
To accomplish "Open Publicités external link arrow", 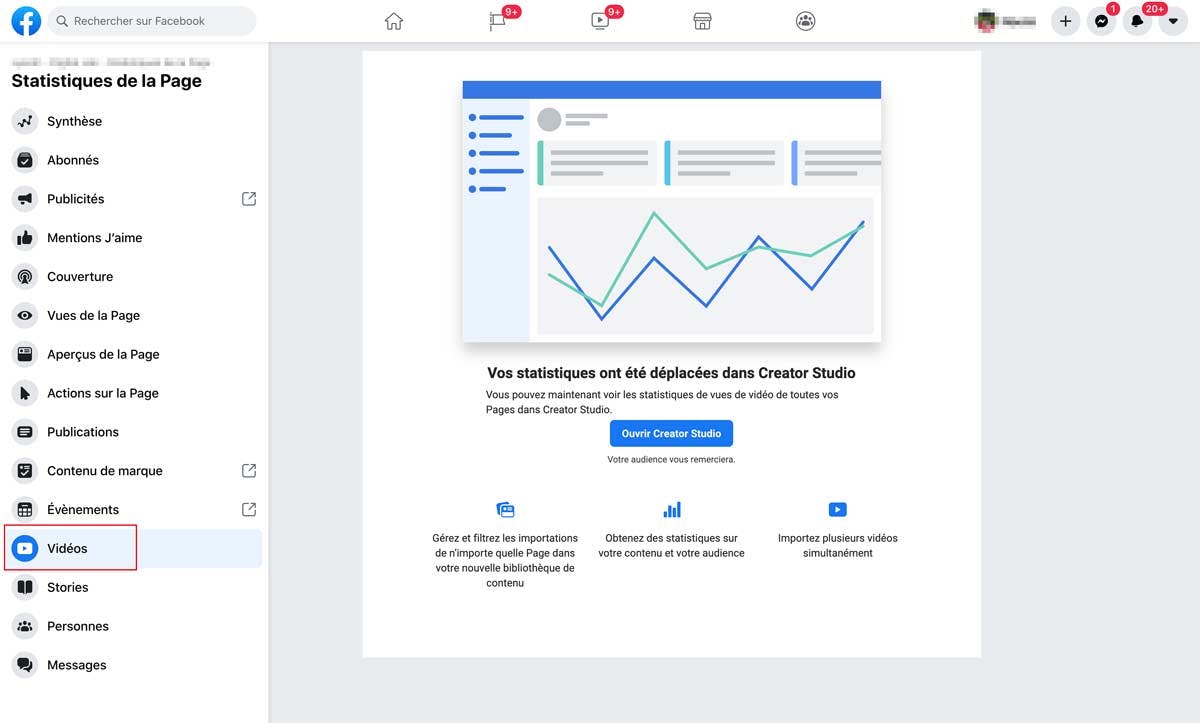I will (x=249, y=199).
